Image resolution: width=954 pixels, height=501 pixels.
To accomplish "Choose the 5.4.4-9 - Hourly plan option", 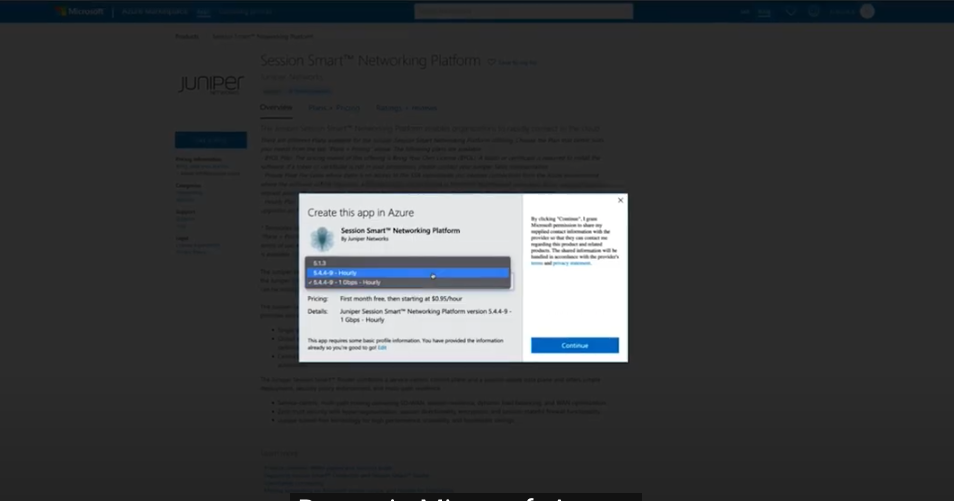I will [x=408, y=273].
